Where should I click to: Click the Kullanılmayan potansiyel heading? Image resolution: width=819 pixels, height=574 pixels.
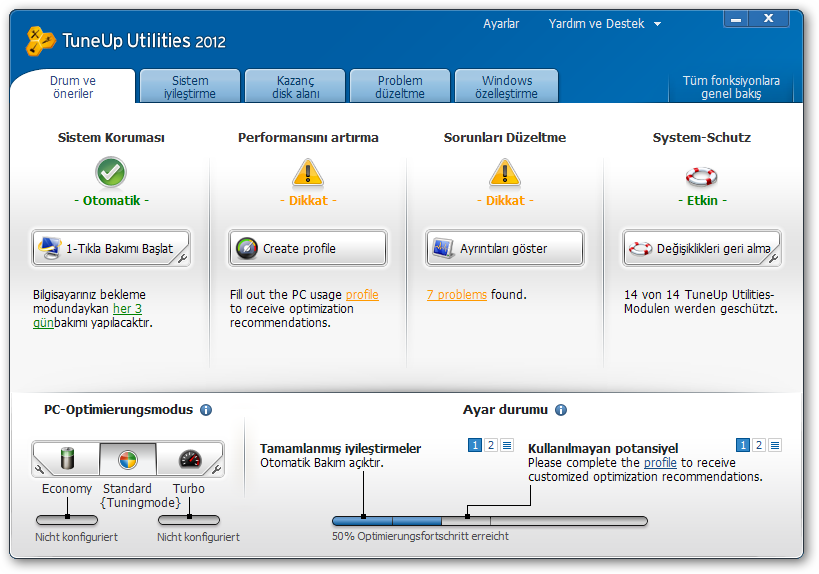(x=603, y=449)
